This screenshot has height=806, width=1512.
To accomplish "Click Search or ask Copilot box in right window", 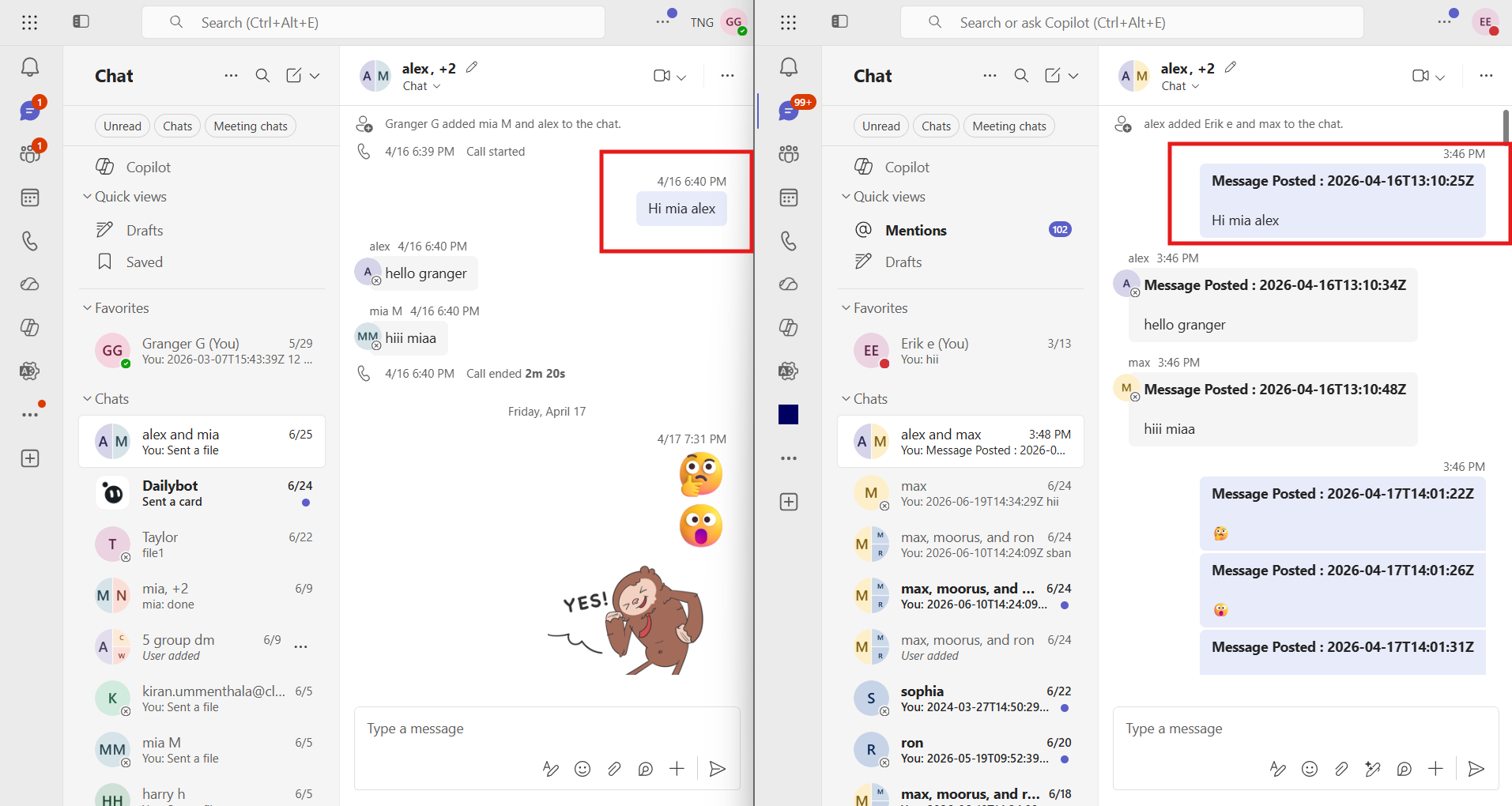I will click(1132, 22).
